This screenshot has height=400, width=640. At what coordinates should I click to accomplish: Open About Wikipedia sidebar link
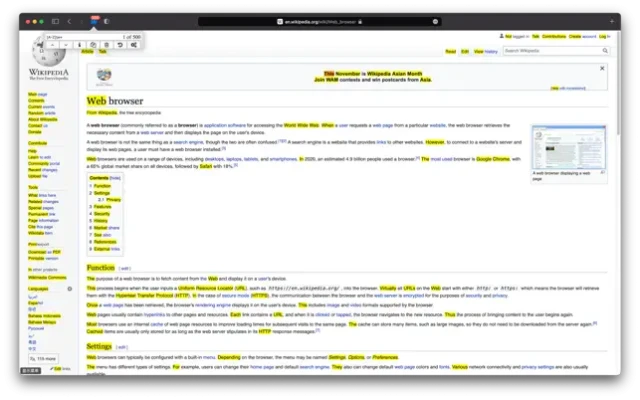pyautogui.click(x=43, y=120)
